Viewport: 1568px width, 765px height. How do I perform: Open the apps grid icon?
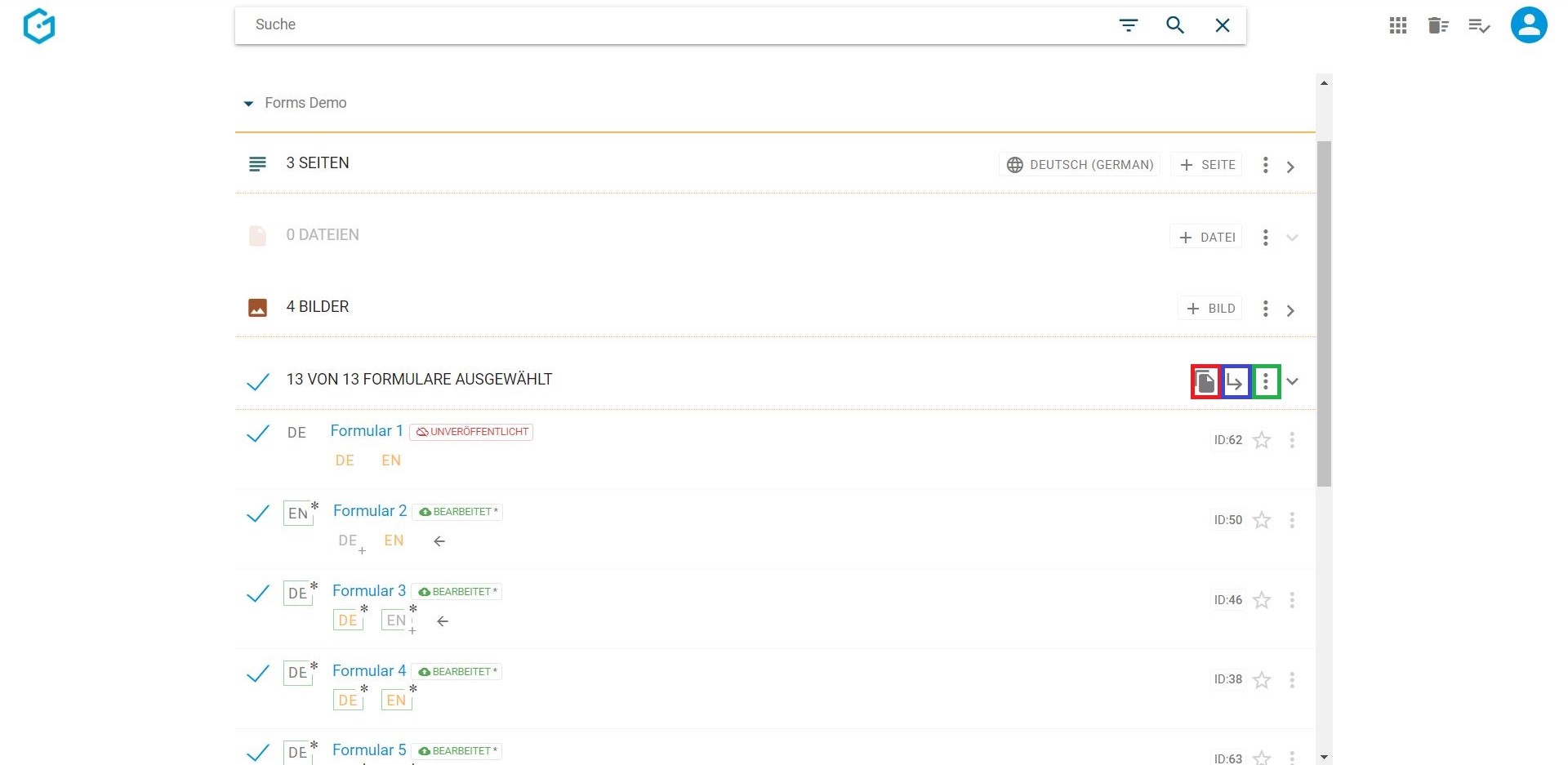[x=1398, y=26]
